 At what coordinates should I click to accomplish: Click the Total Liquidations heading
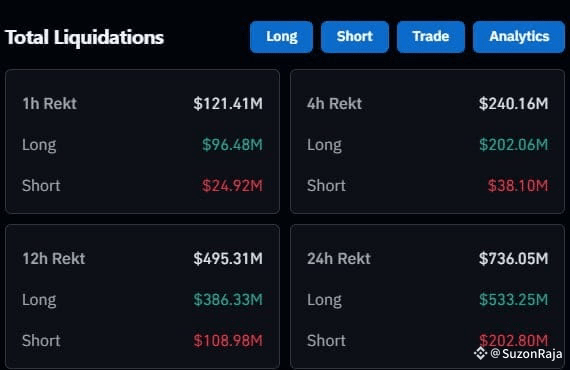tap(84, 37)
